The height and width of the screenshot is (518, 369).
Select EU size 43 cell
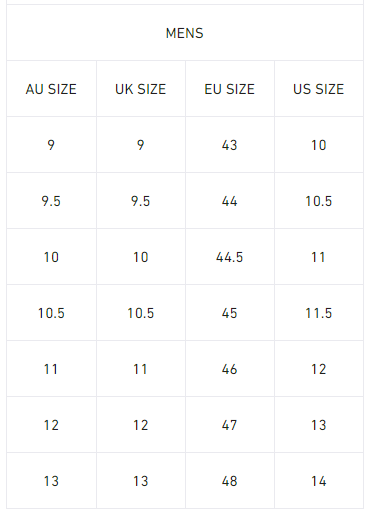point(229,145)
